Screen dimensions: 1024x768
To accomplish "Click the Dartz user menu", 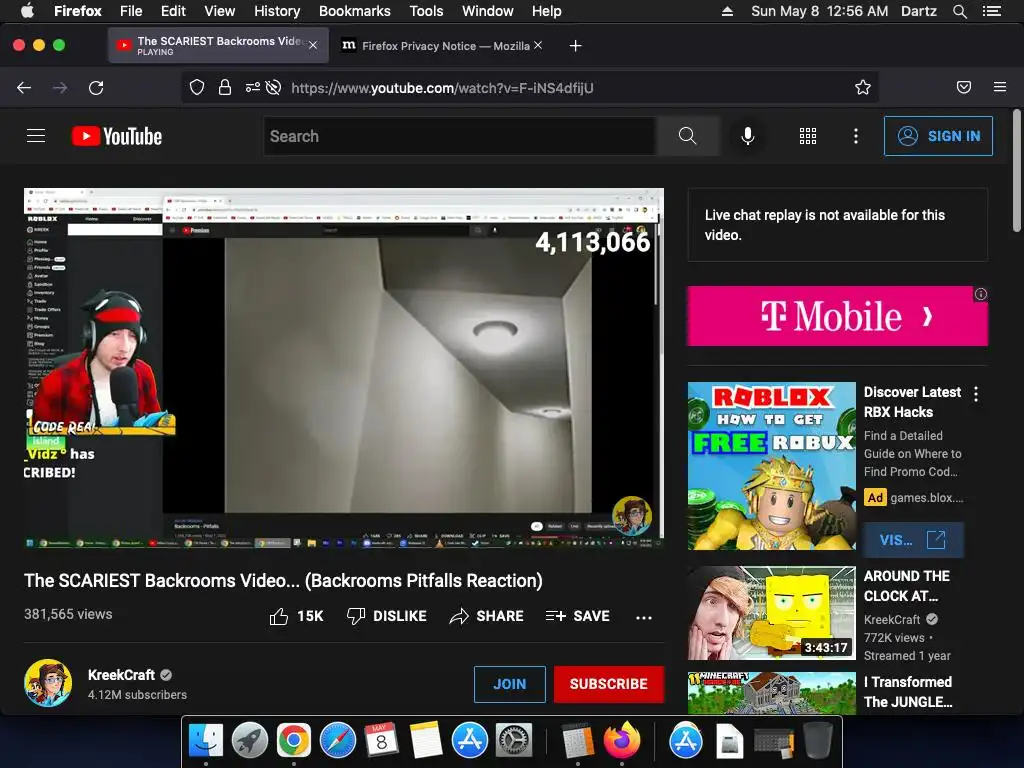I will tap(918, 11).
